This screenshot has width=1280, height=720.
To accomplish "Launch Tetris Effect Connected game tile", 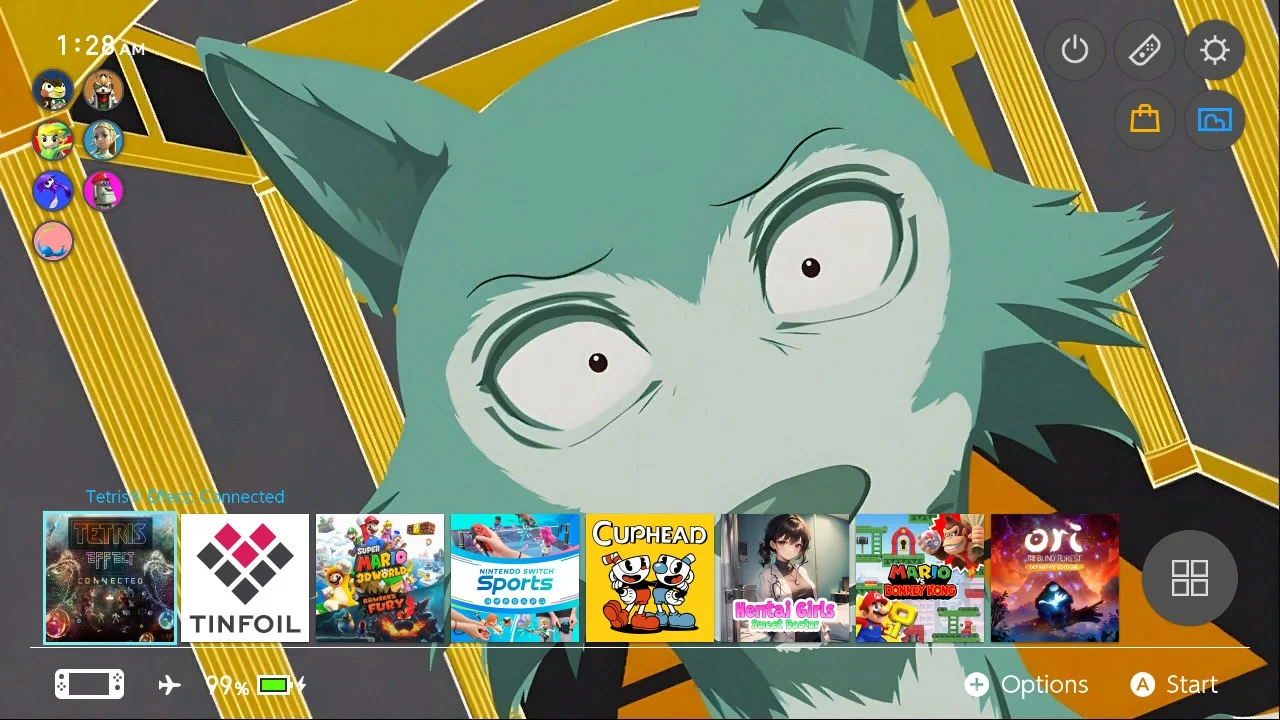I will pyautogui.click(x=110, y=578).
